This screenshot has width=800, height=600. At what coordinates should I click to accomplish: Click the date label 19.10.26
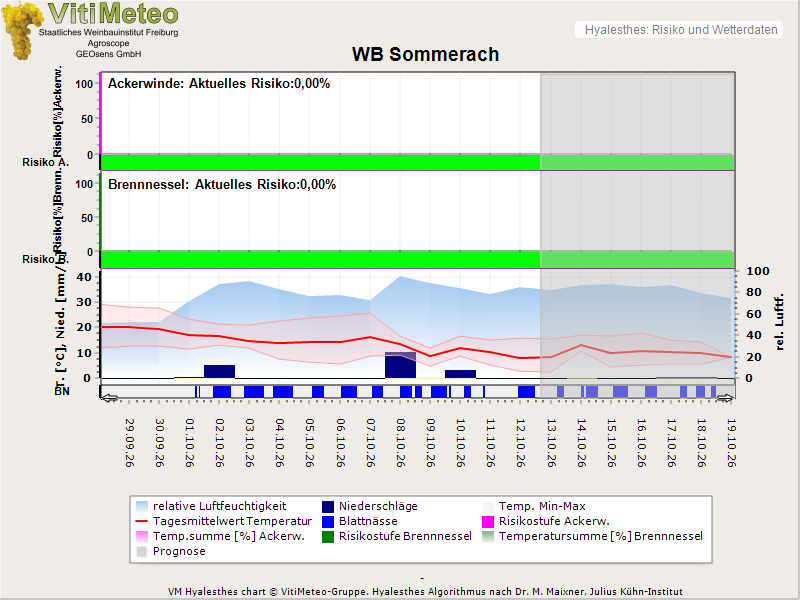click(732, 443)
